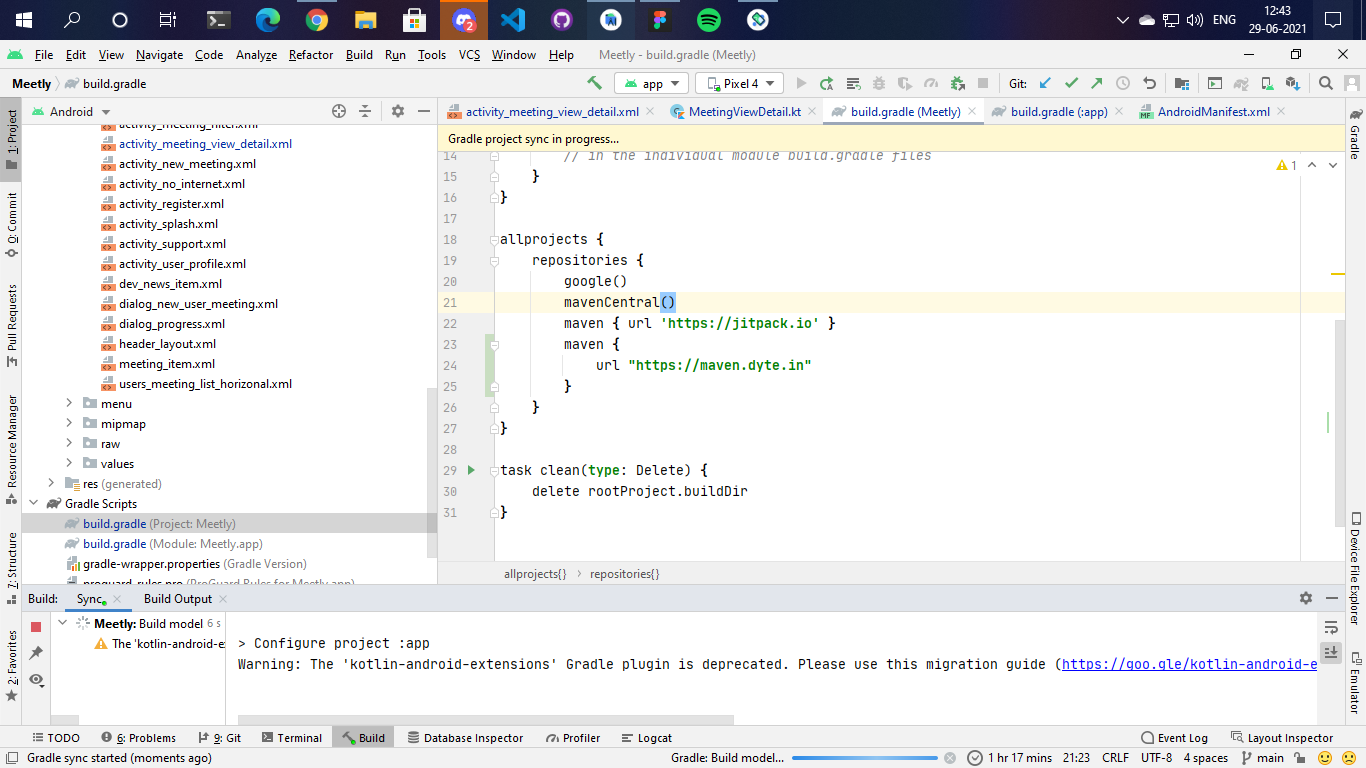Image resolution: width=1366 pixels, height=768 pixels.
Task: Open the Project panel settings gear
Action: coord(398,112)
